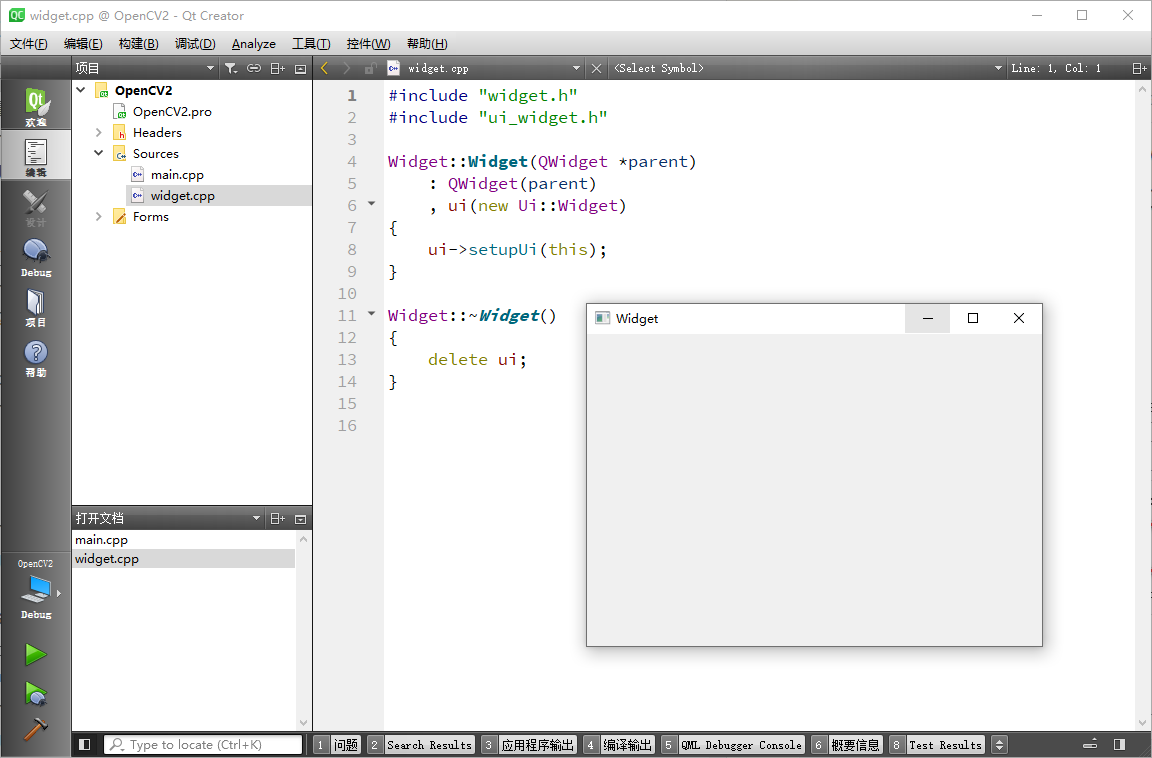Run the project with green arrow

(35, 654)
